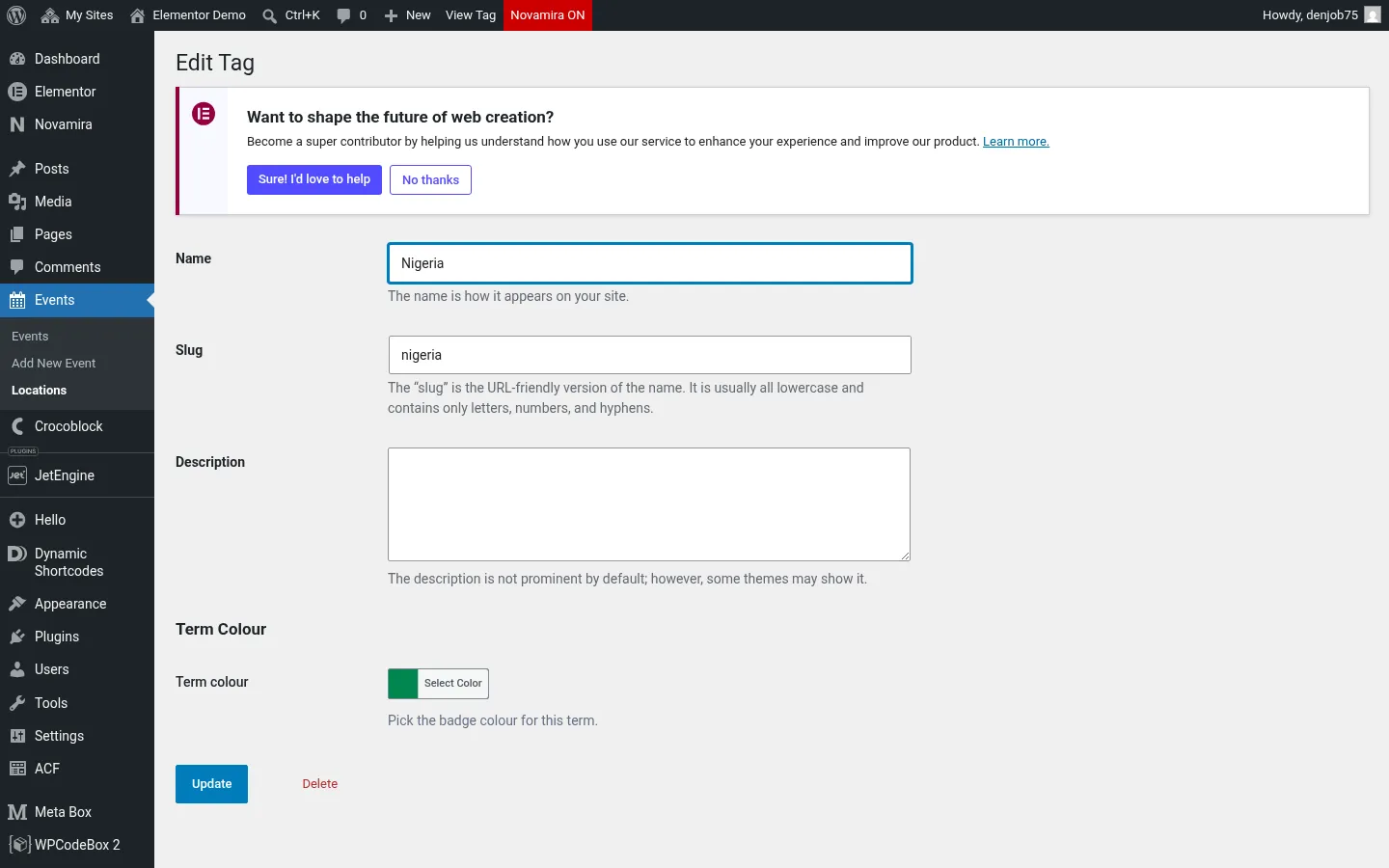Viewport: 1389px width, 868px height.
Task: Click the WPCodeBox 2 cube icon
Action: pos(19,845)
